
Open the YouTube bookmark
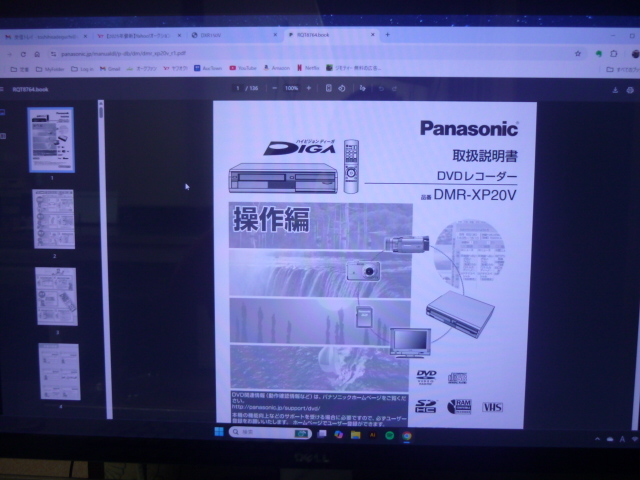pyautogui.click(x=243, y=68)
